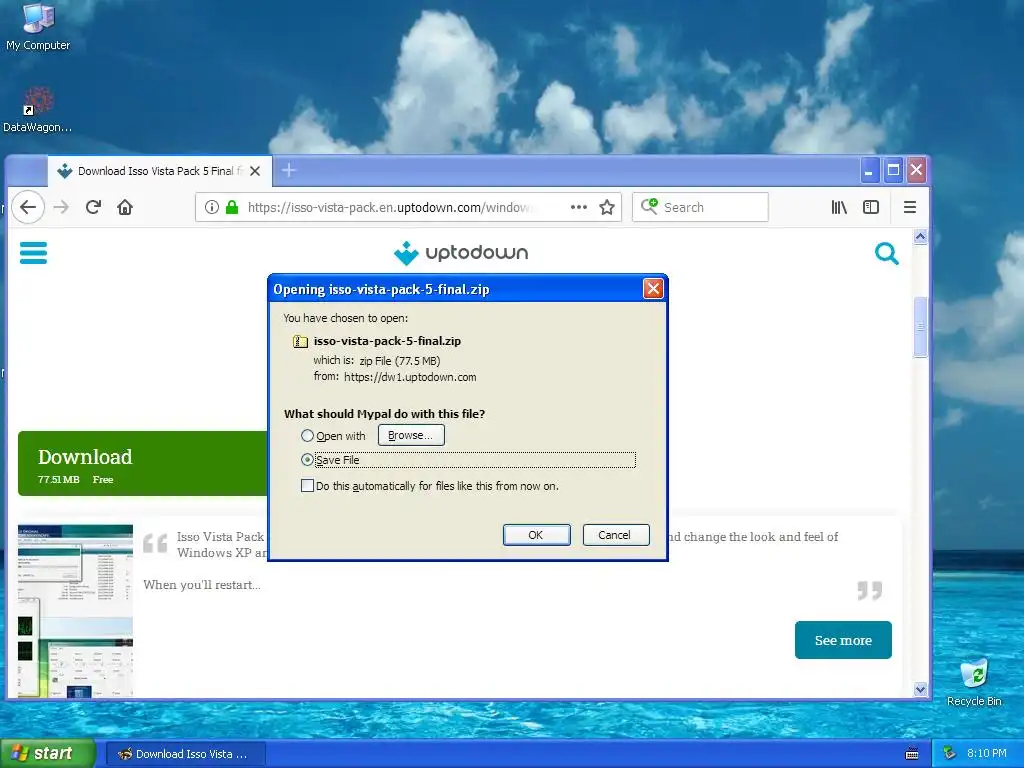Click the vertical scrollbar thumb
Image resolution: width=1024 pixels, height=768 pixels.
click(x=920, y=327)
